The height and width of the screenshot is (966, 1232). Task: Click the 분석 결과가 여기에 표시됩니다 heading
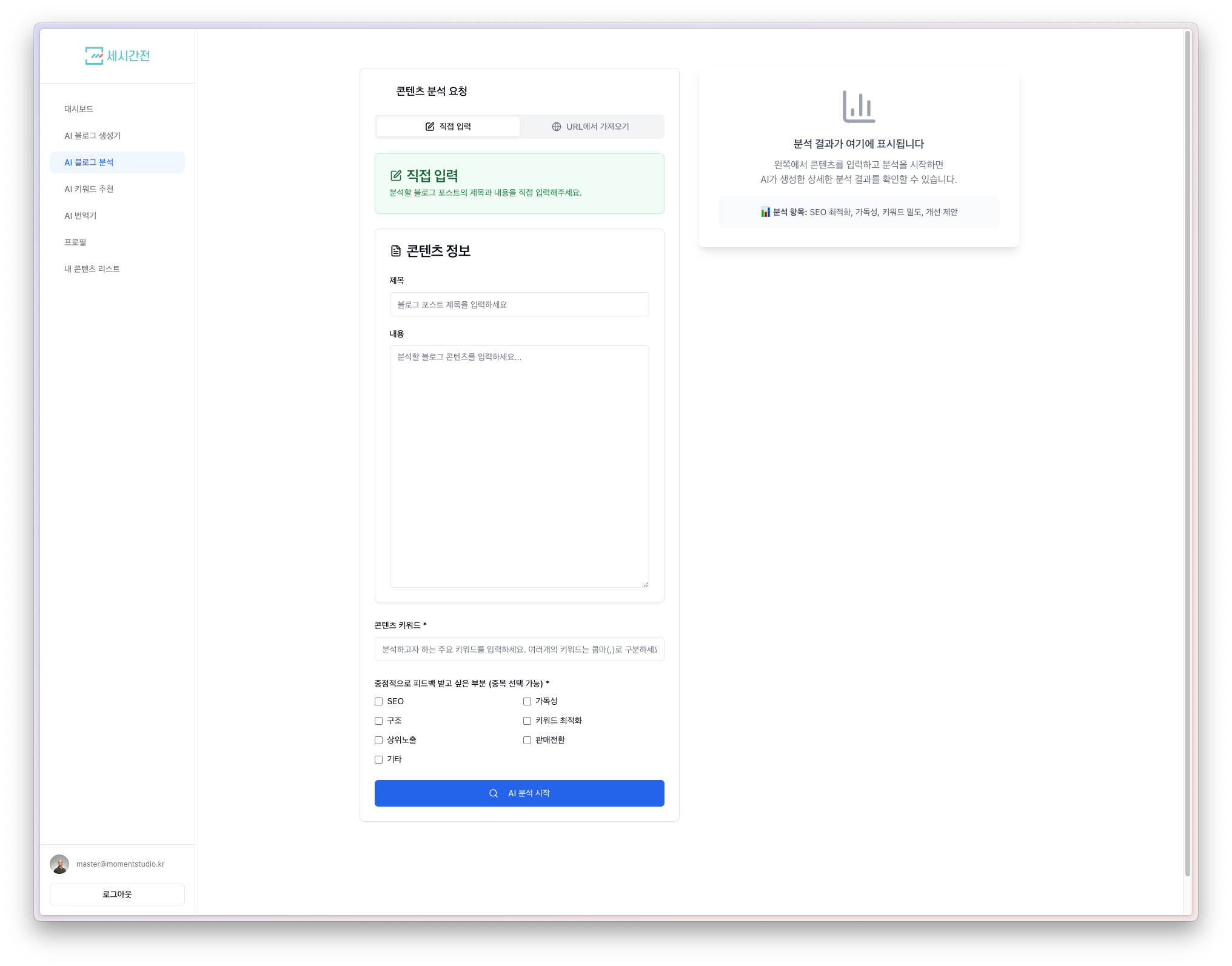859,144
